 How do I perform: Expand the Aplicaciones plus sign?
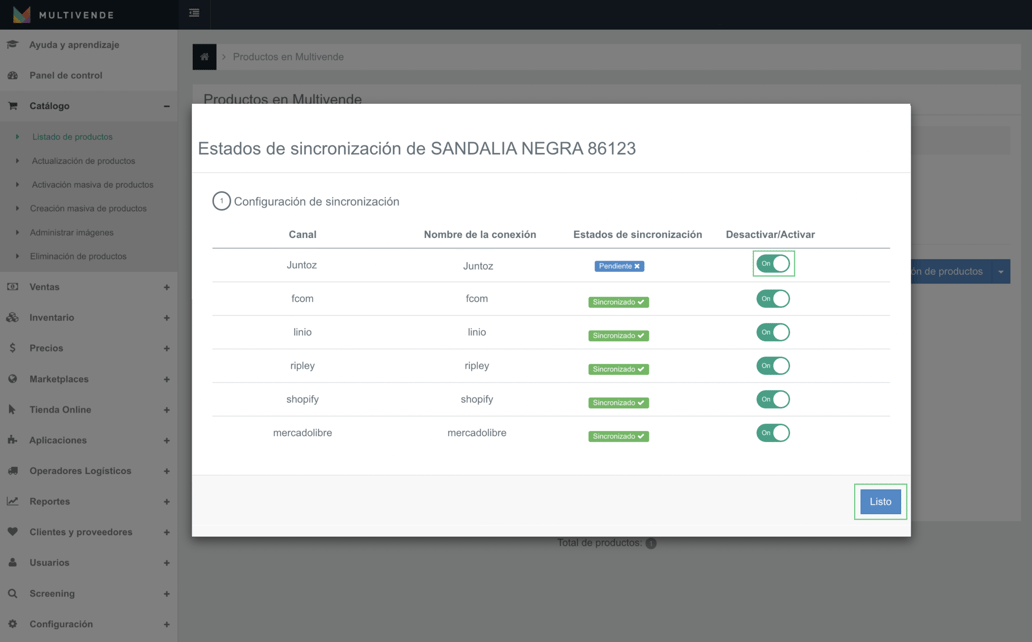167,441
